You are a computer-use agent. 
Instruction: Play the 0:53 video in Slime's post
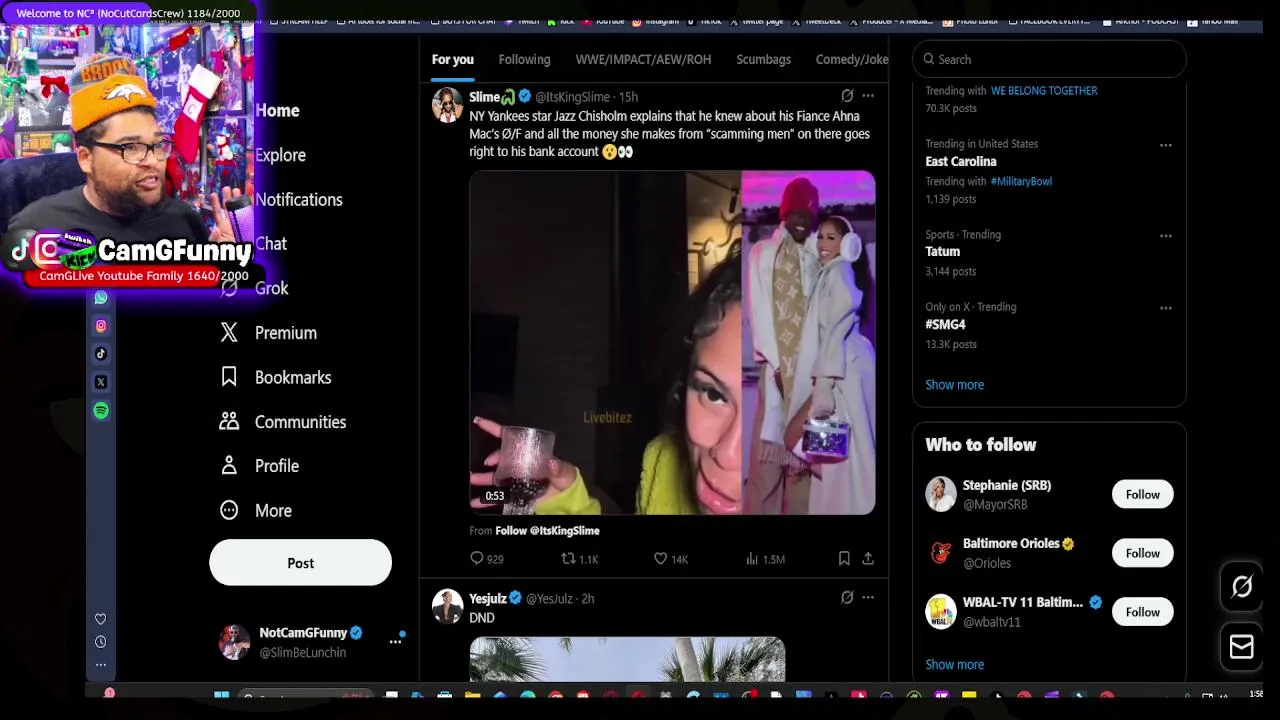672,342
